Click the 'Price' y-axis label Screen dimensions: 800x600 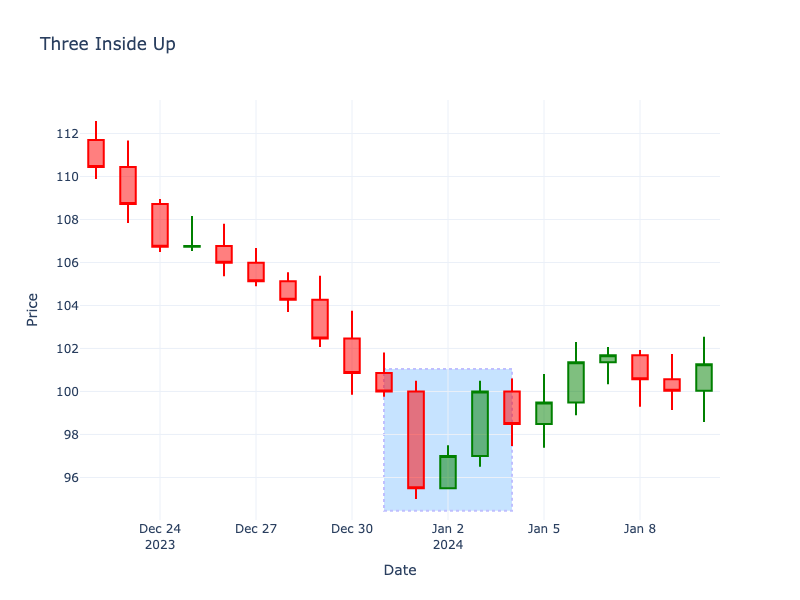tap(33, 309)
